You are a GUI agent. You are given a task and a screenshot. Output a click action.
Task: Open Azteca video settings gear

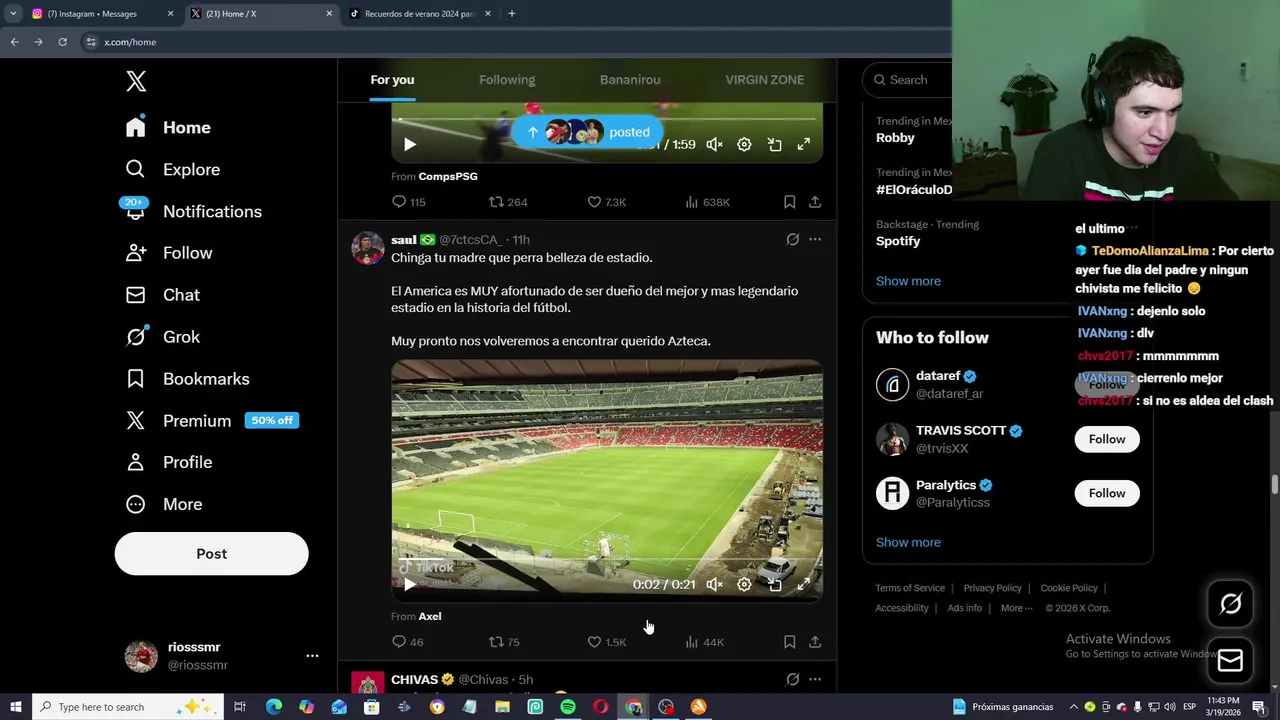tap(744, 585)
